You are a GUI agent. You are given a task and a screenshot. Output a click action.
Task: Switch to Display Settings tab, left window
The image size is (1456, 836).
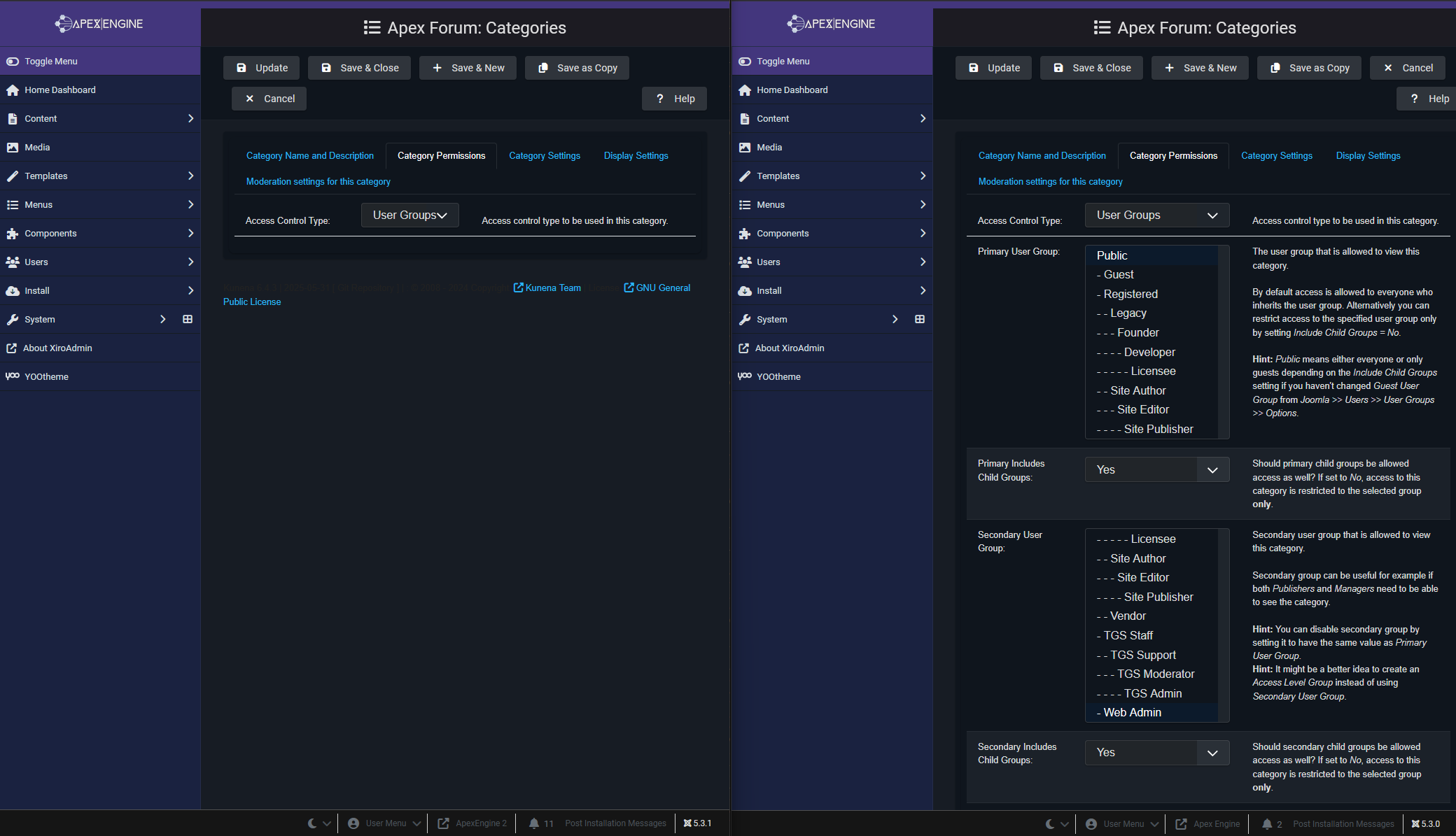[x=636, y=156]
